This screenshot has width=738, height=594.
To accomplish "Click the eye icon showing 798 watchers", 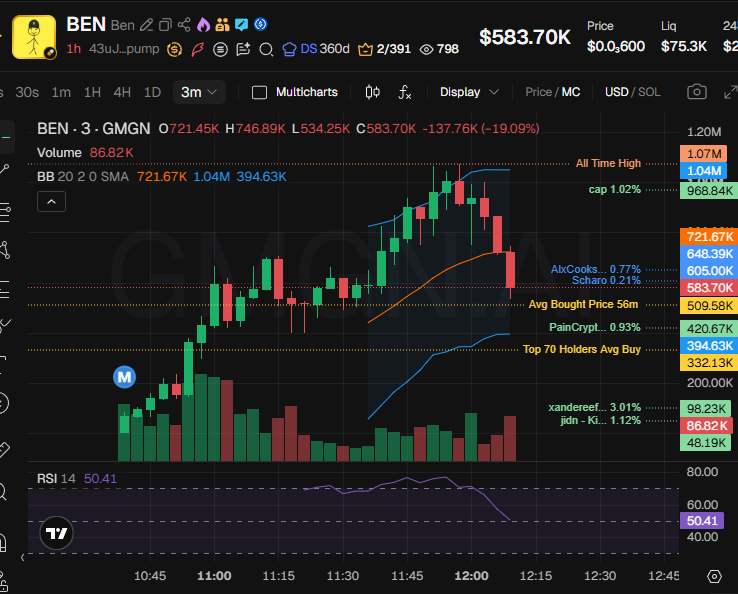I will coord(426,49).
